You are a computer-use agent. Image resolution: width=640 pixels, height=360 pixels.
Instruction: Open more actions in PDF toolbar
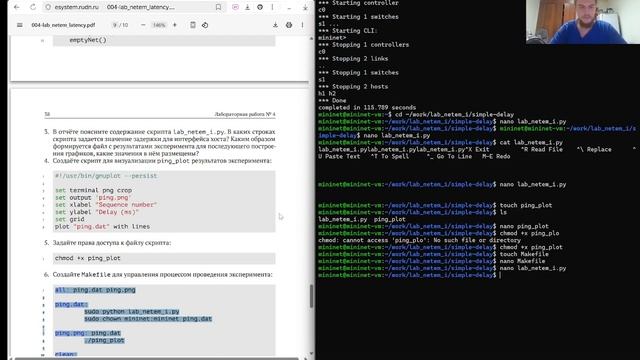302,25
